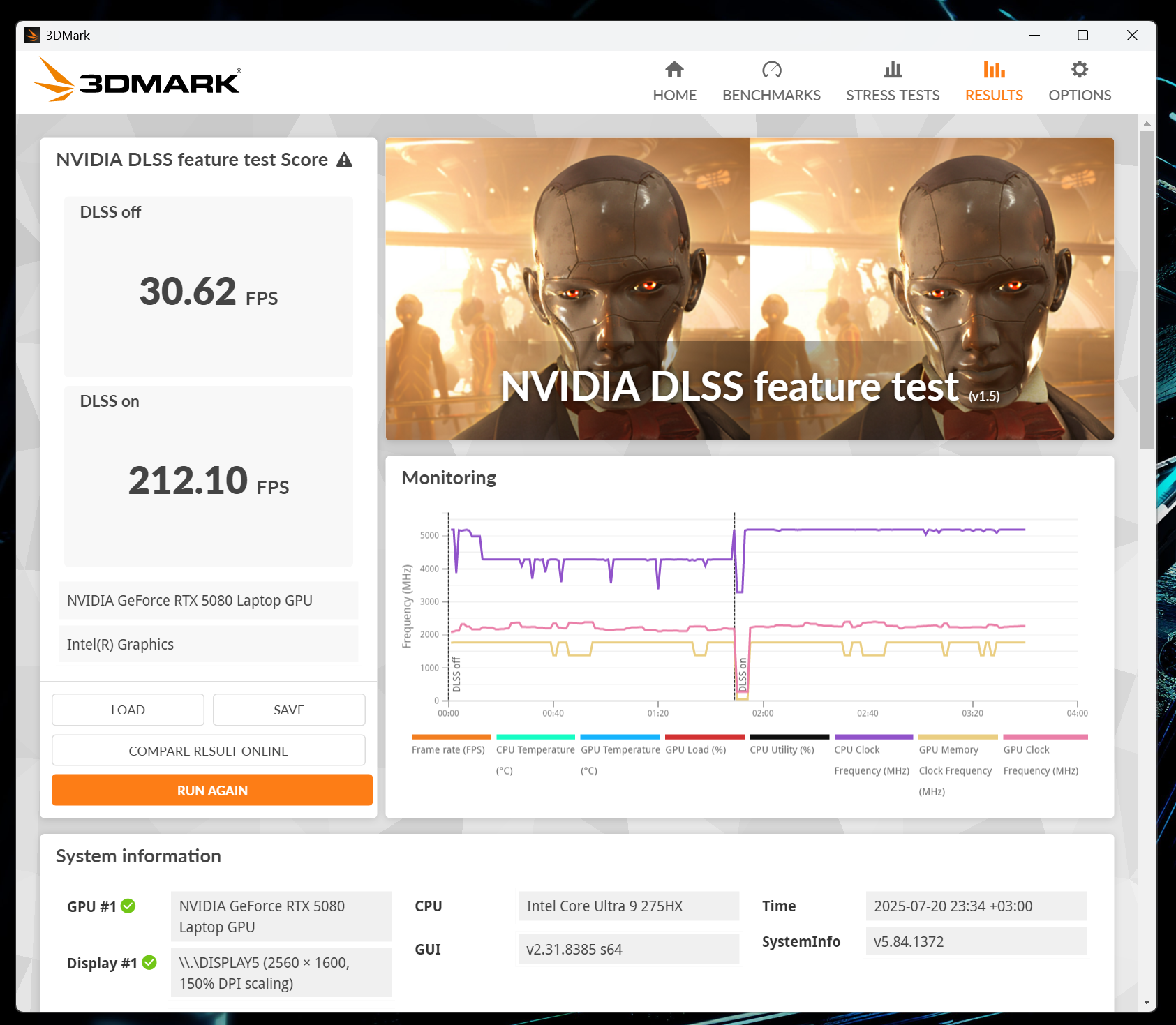Maximize the 3DMark window

(1082, 35)
